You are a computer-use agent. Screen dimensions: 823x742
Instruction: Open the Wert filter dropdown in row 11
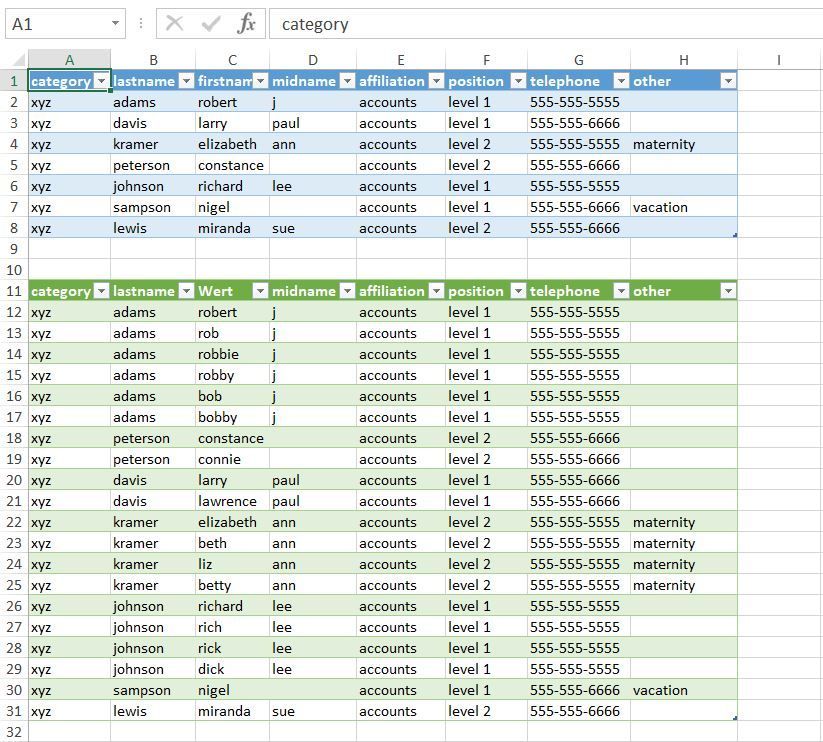[261, 291]
